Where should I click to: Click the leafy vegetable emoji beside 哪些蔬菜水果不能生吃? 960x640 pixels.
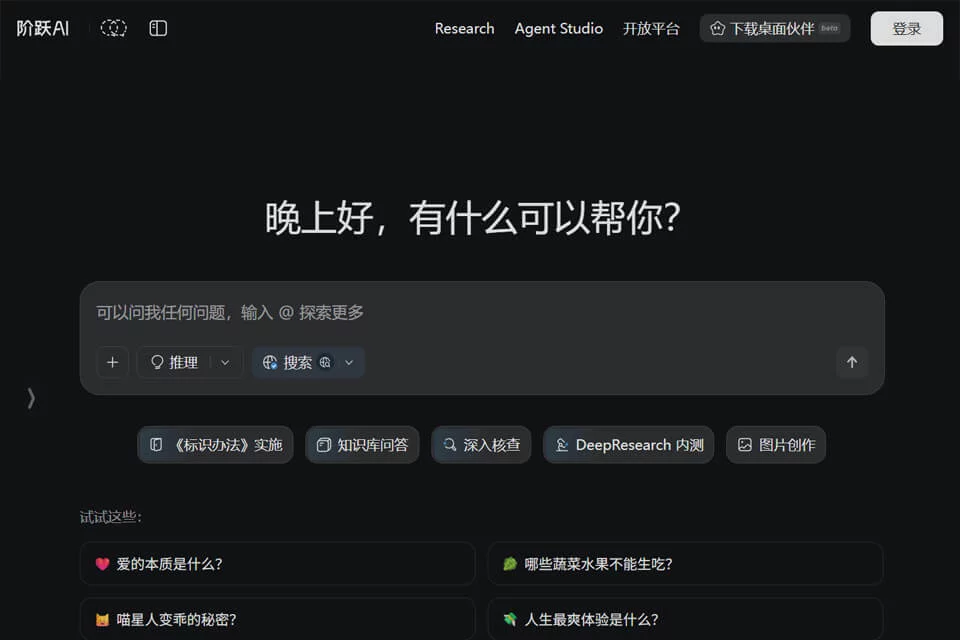coord(509,564)
